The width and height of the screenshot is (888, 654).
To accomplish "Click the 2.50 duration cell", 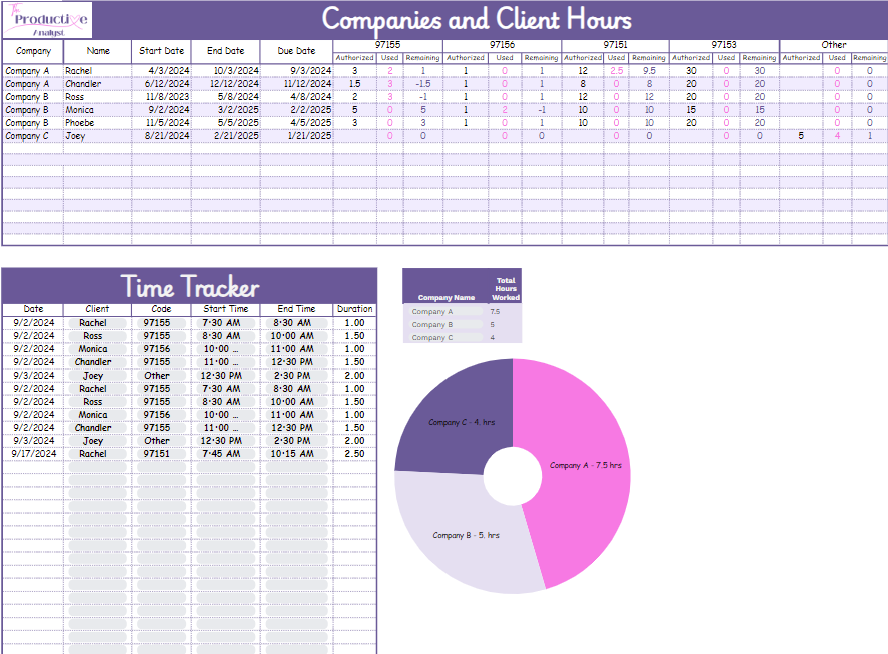I will click(354, 453).
